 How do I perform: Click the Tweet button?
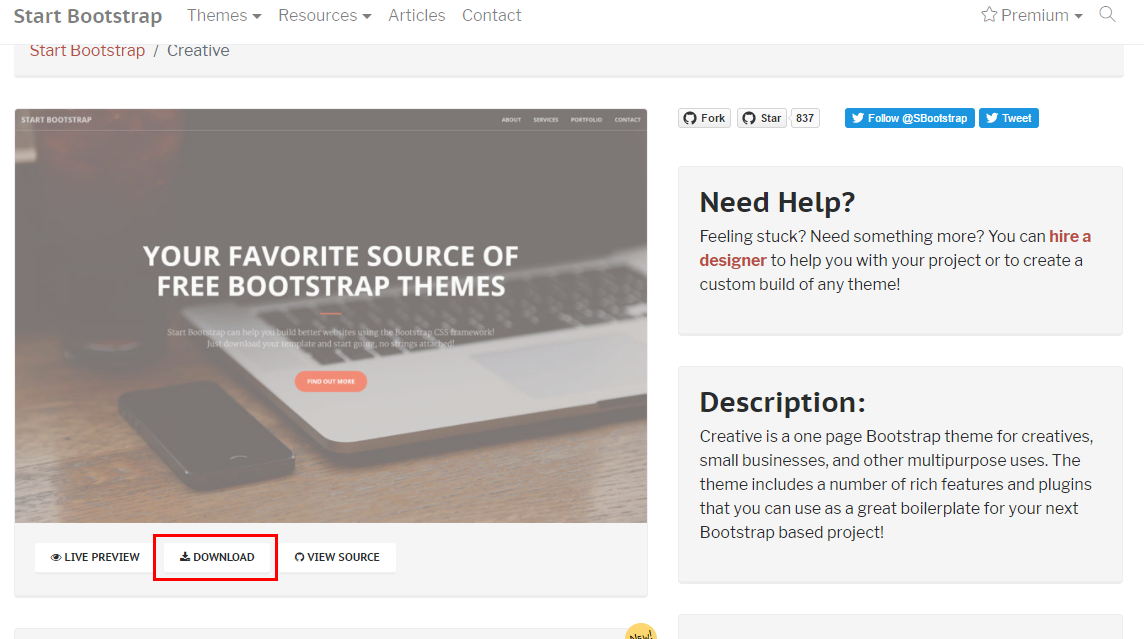click(x=1009, y=118)
